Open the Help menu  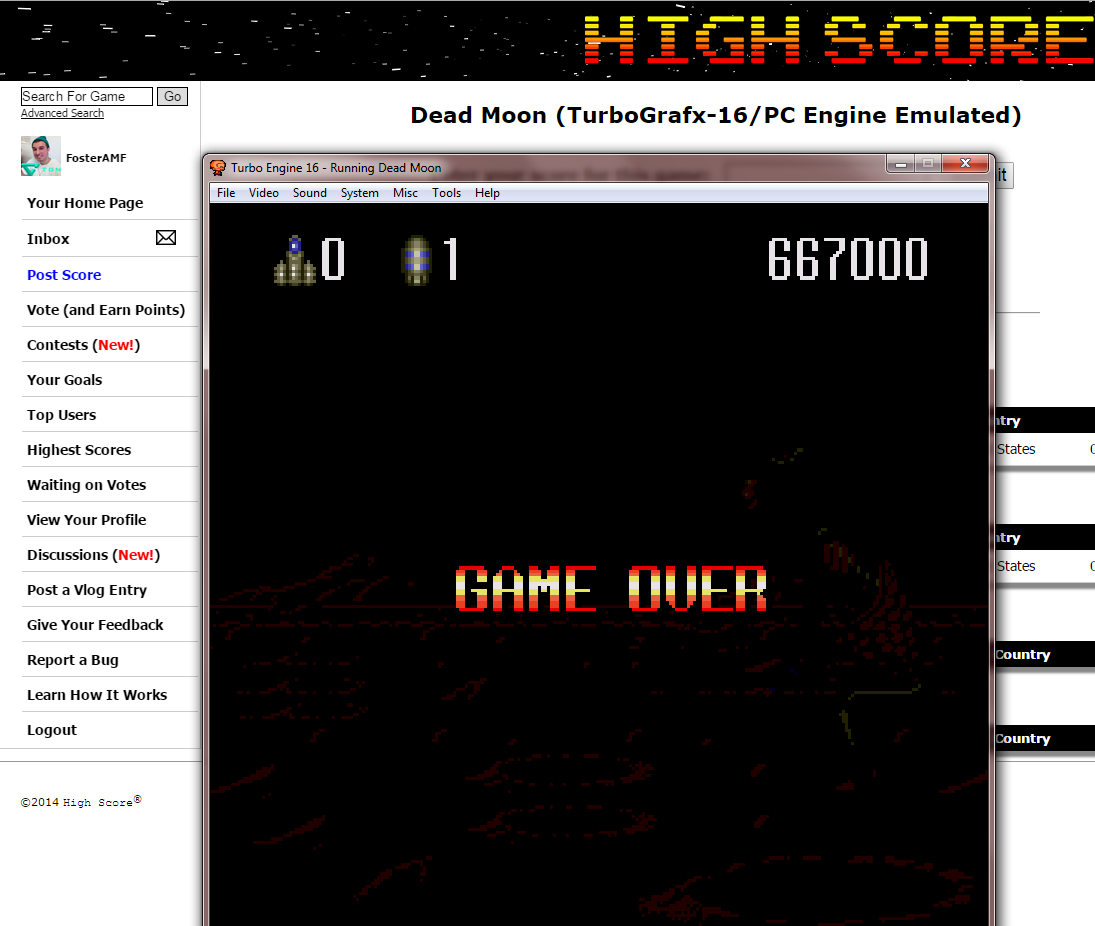click(487, 193)
